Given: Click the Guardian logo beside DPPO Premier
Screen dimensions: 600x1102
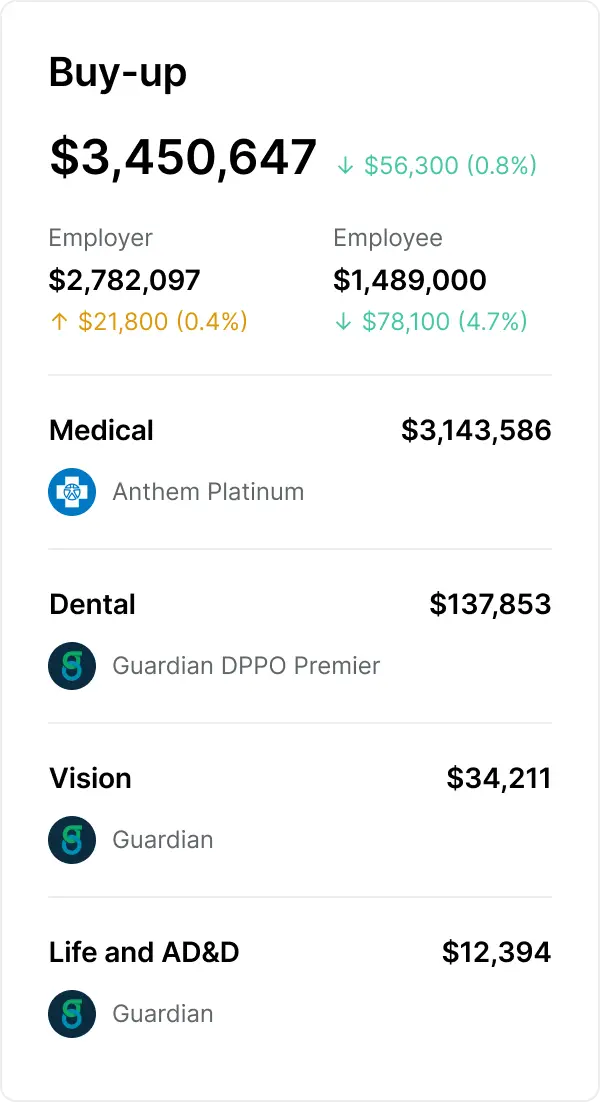Looking at the screenshot, I should tap(72, 666).
